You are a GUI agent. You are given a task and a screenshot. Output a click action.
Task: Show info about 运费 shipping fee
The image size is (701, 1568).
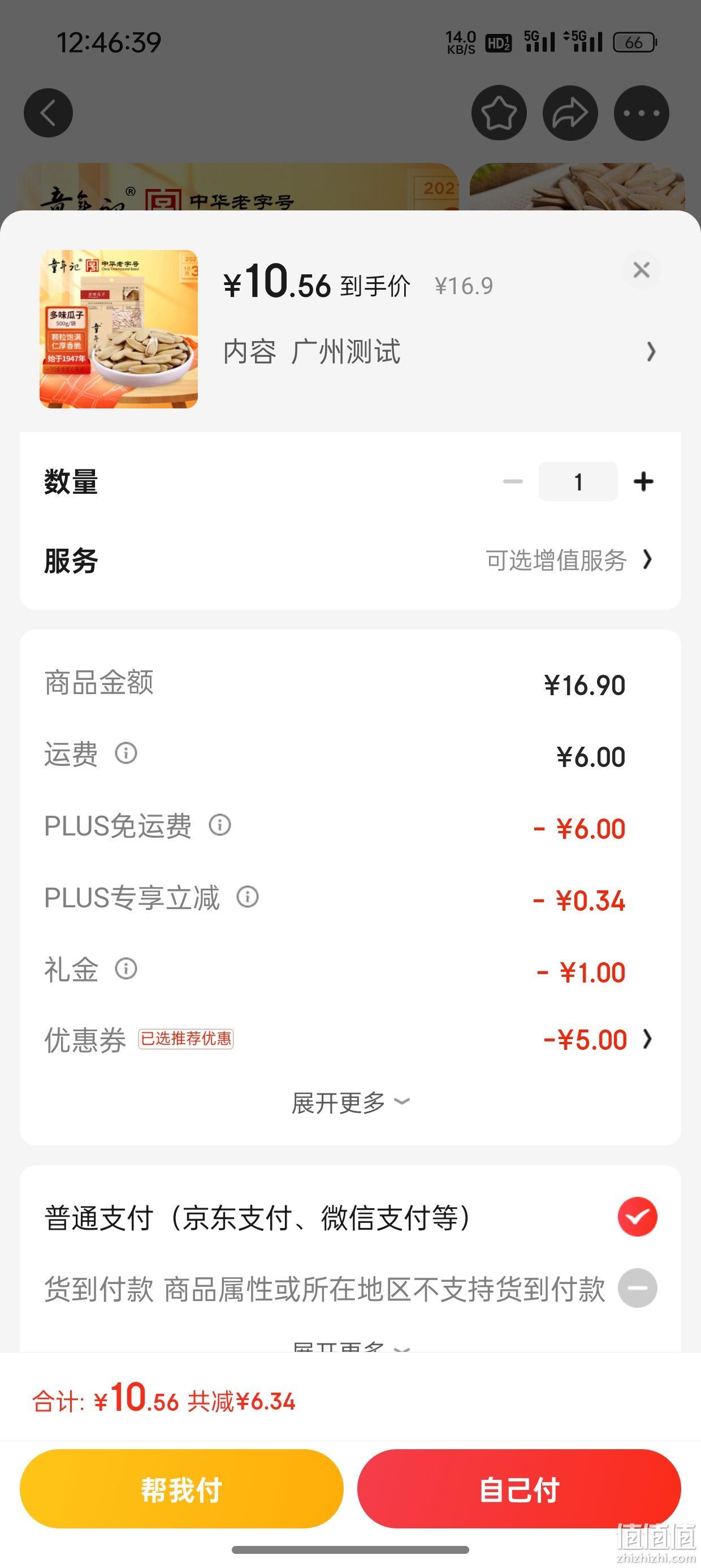[126, 753]
